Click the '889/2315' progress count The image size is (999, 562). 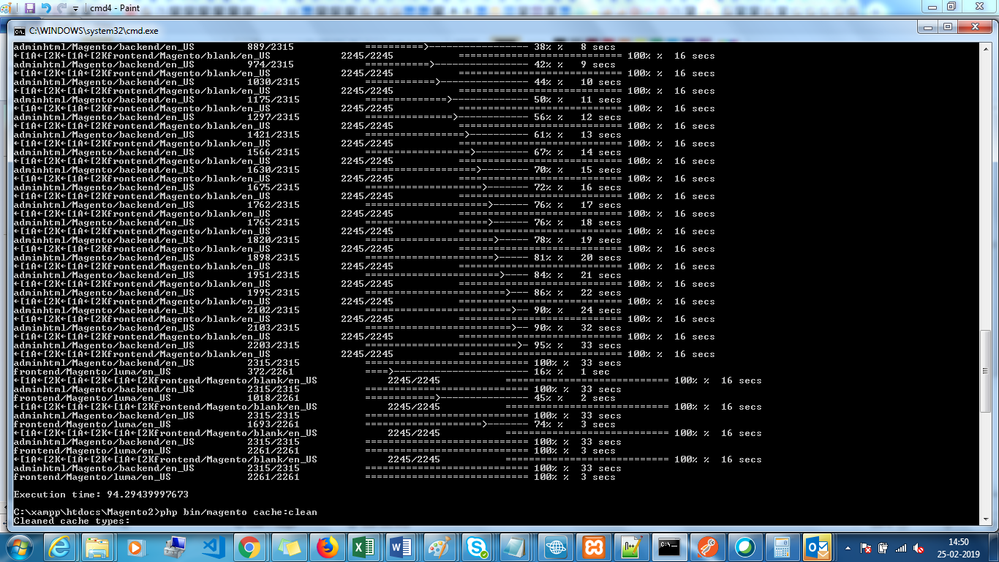tap(270, 47)
